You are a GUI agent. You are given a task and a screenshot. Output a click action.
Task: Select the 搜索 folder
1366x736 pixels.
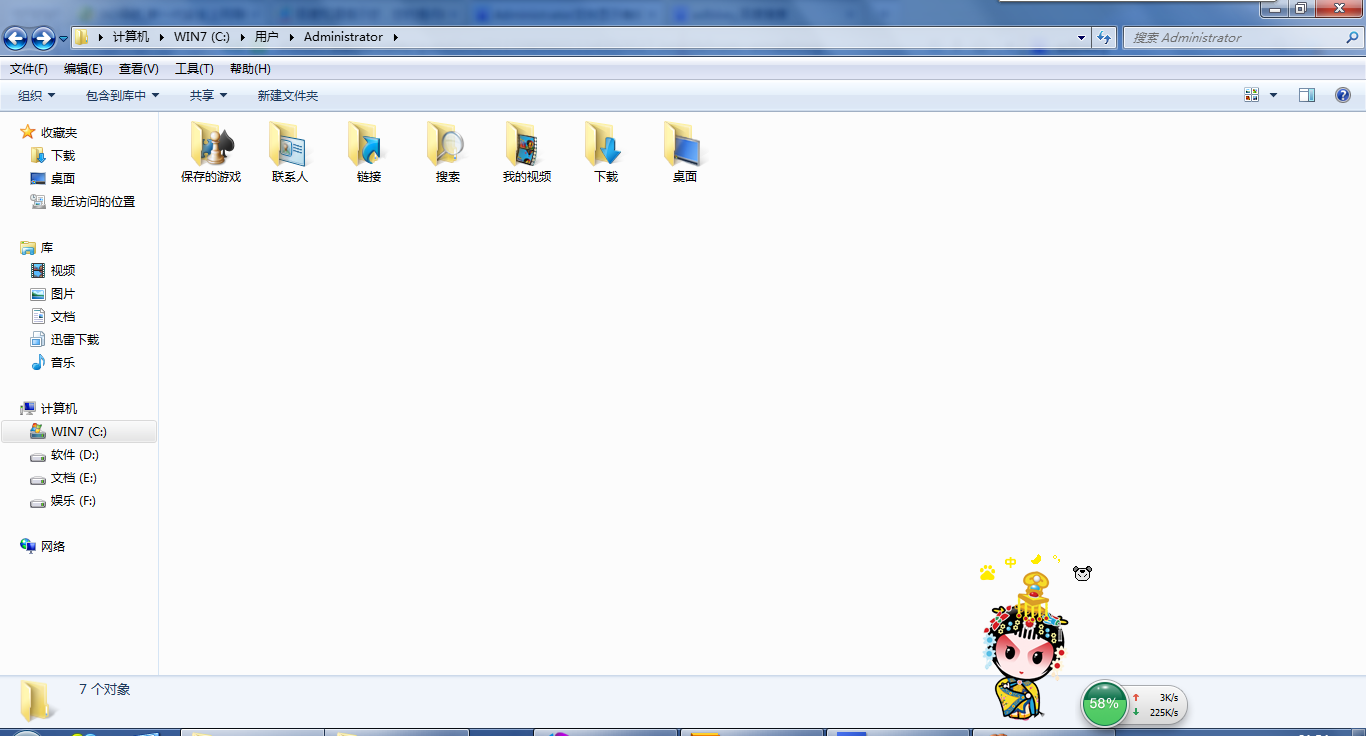coord(448,152)
